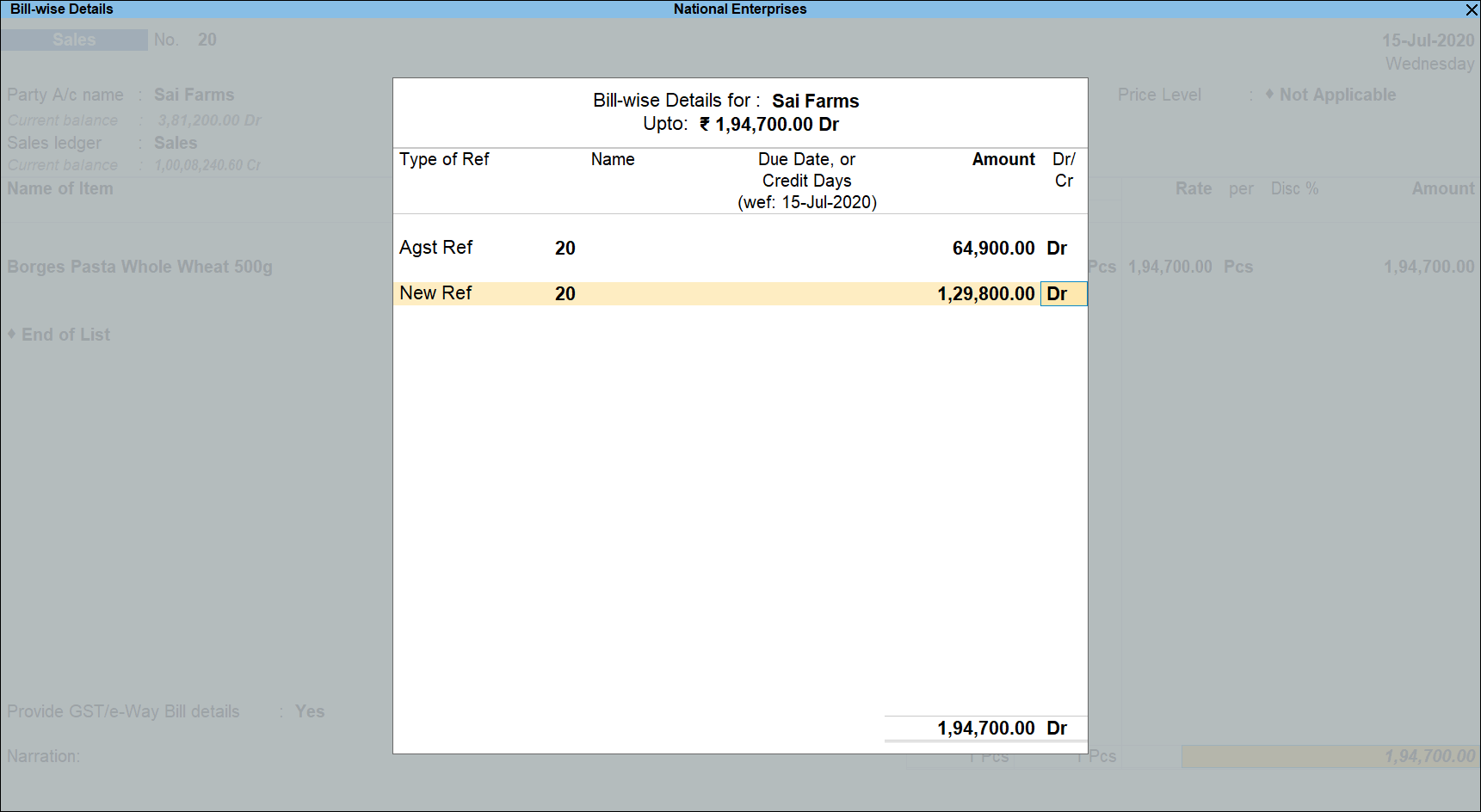Click the Dr field of New Ref

coord(1063,292)
